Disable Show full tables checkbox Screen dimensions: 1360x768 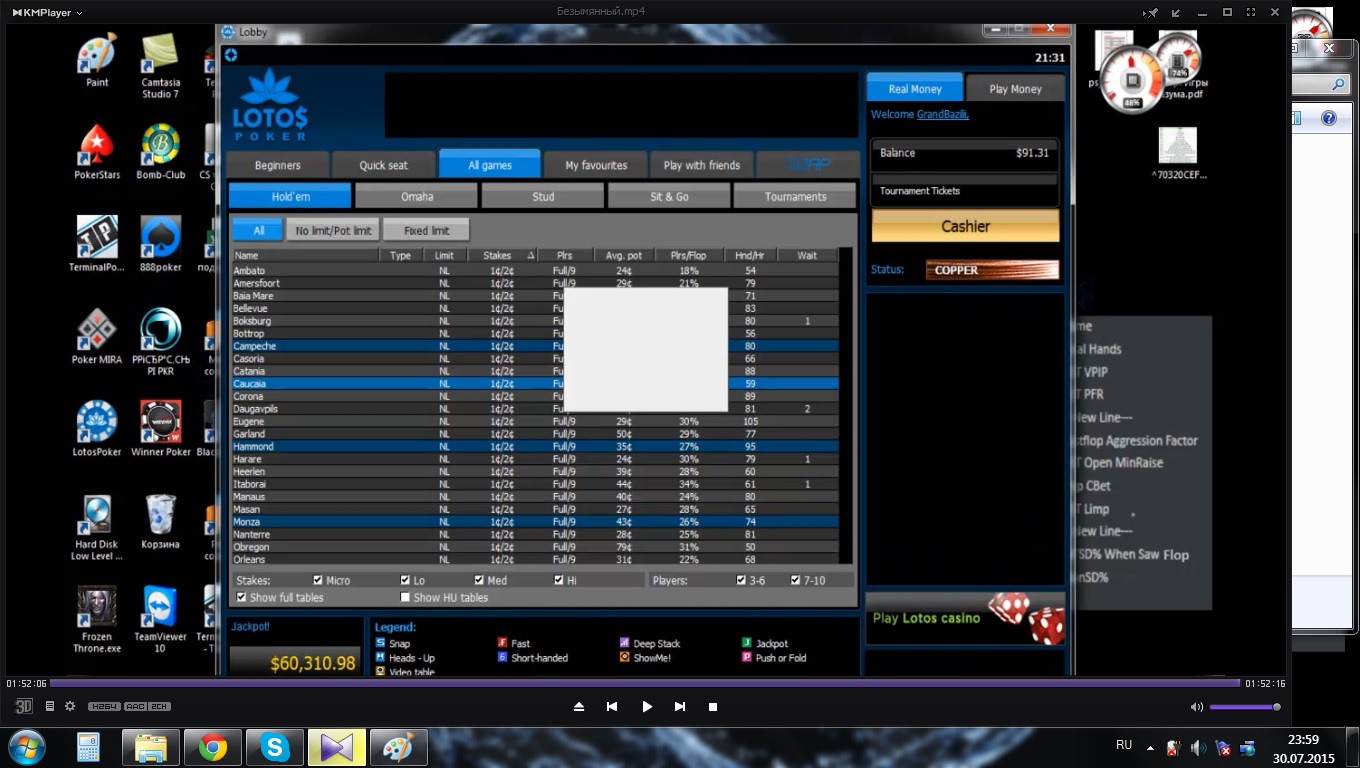click(x=241, y=597)
